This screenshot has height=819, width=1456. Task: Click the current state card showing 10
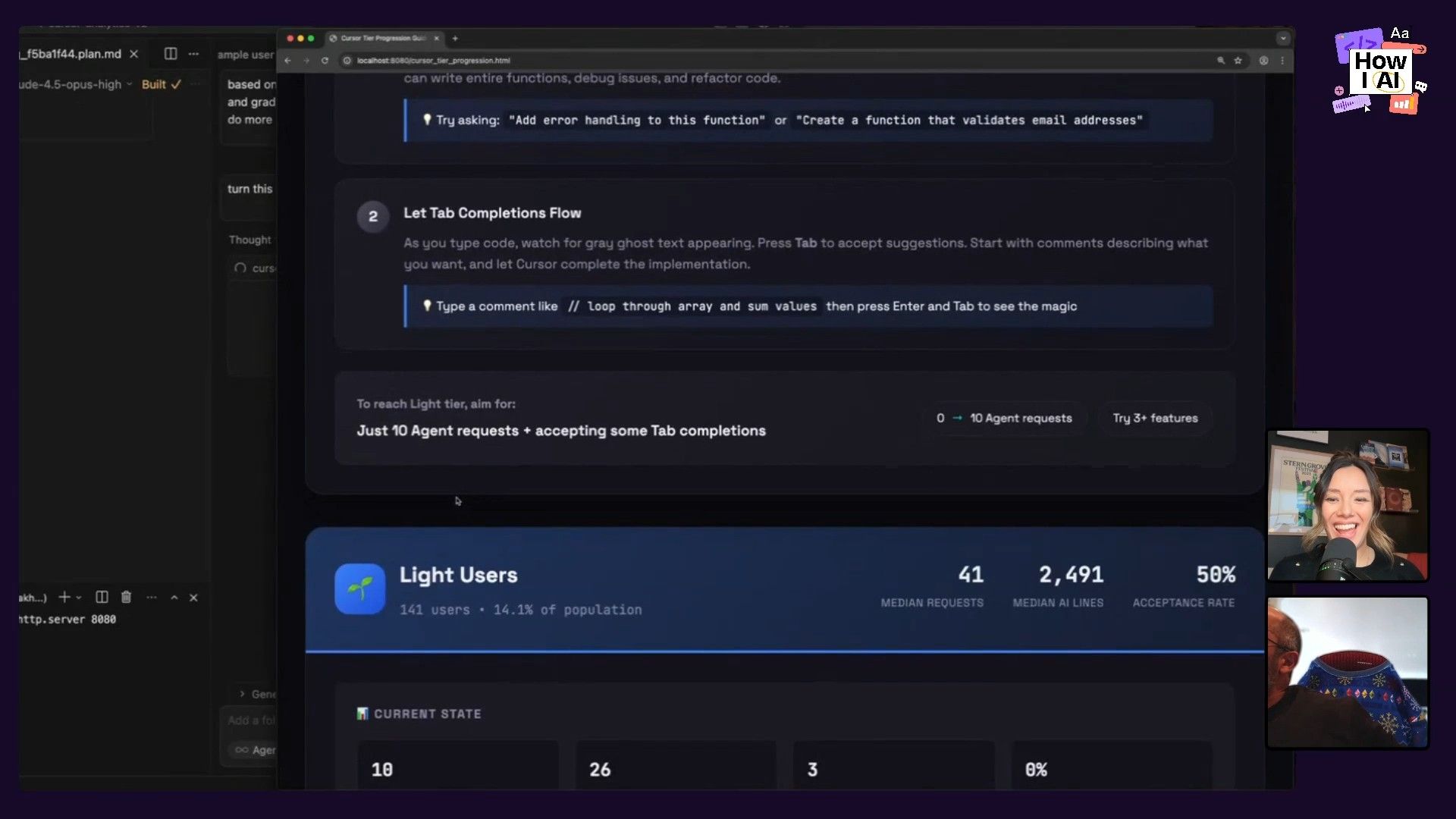[x=458, y=764]
